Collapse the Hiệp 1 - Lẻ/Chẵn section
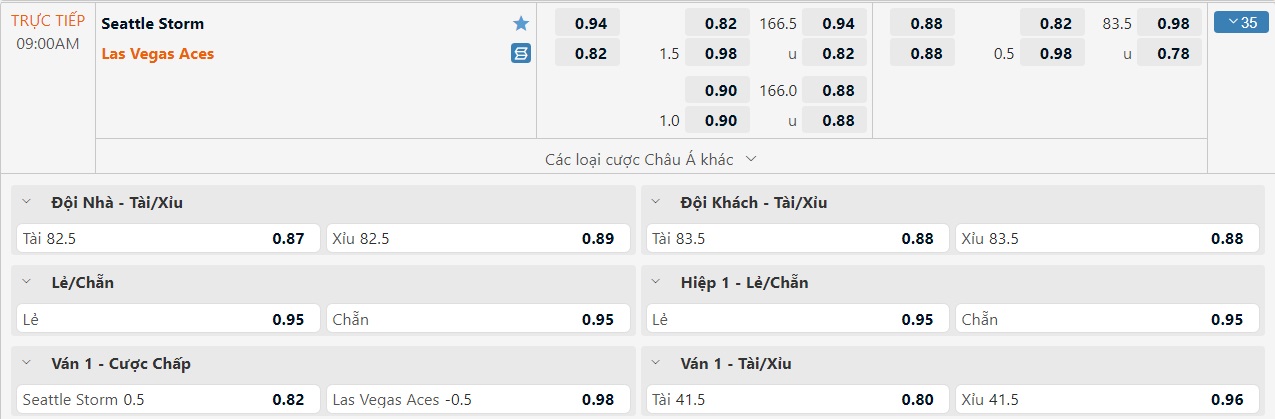 tap(656, 283)
